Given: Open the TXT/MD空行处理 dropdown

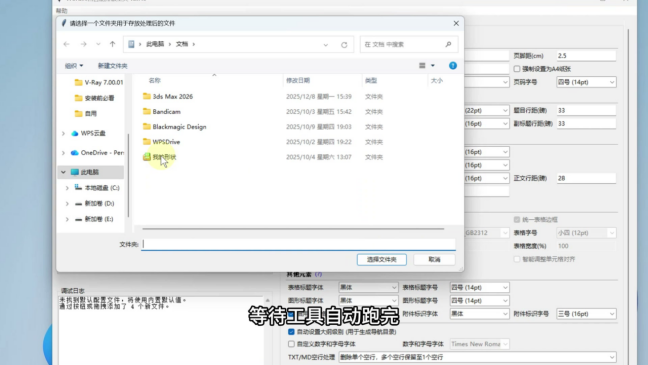Looking at the screenshot, I should (x=477, y=357).
